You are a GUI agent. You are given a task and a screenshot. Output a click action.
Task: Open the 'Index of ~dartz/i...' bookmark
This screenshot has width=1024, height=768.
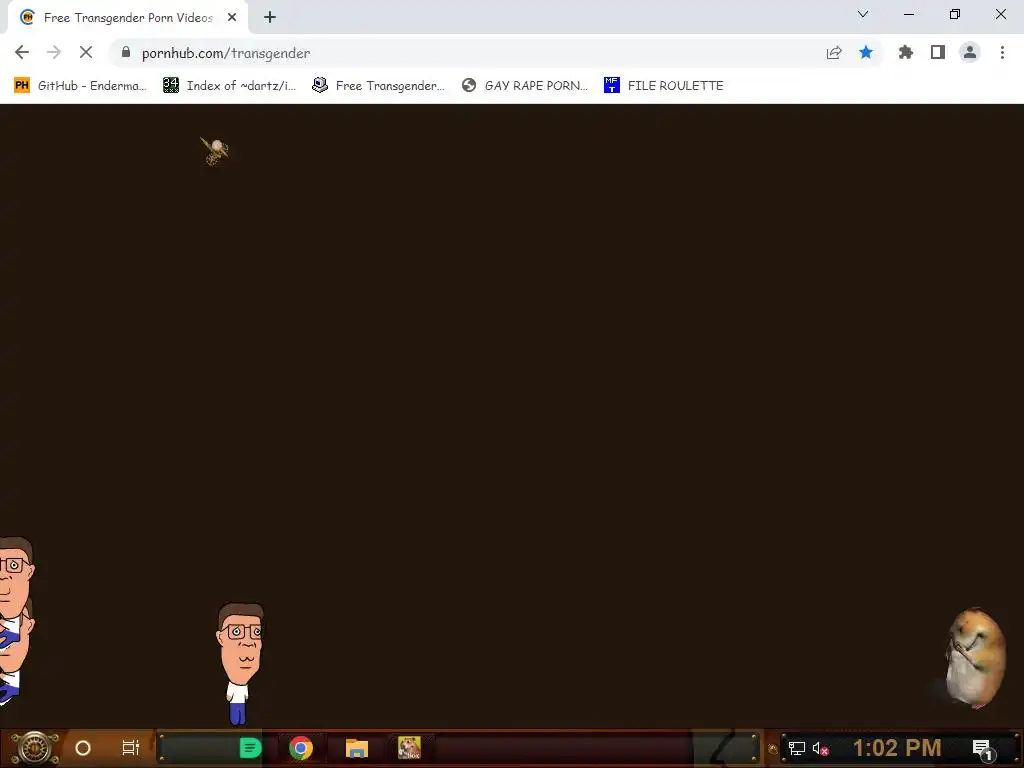(229, 86)
